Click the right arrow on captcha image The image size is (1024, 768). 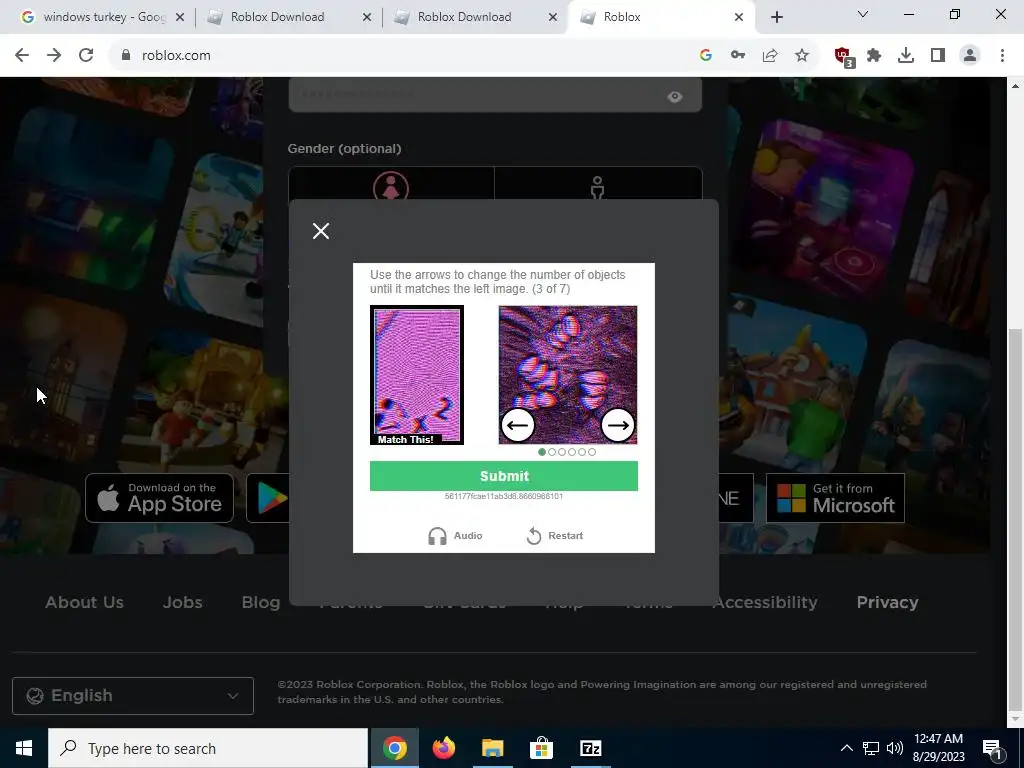coord(618,425)
